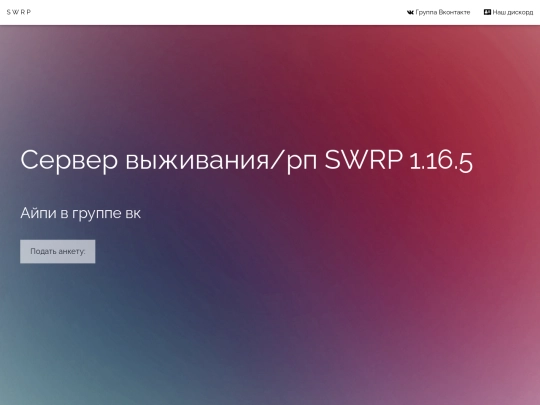Viewport: 540px width, 405px height.
Task: Click the text Айпи в группе вк
Action: [81, 213]
